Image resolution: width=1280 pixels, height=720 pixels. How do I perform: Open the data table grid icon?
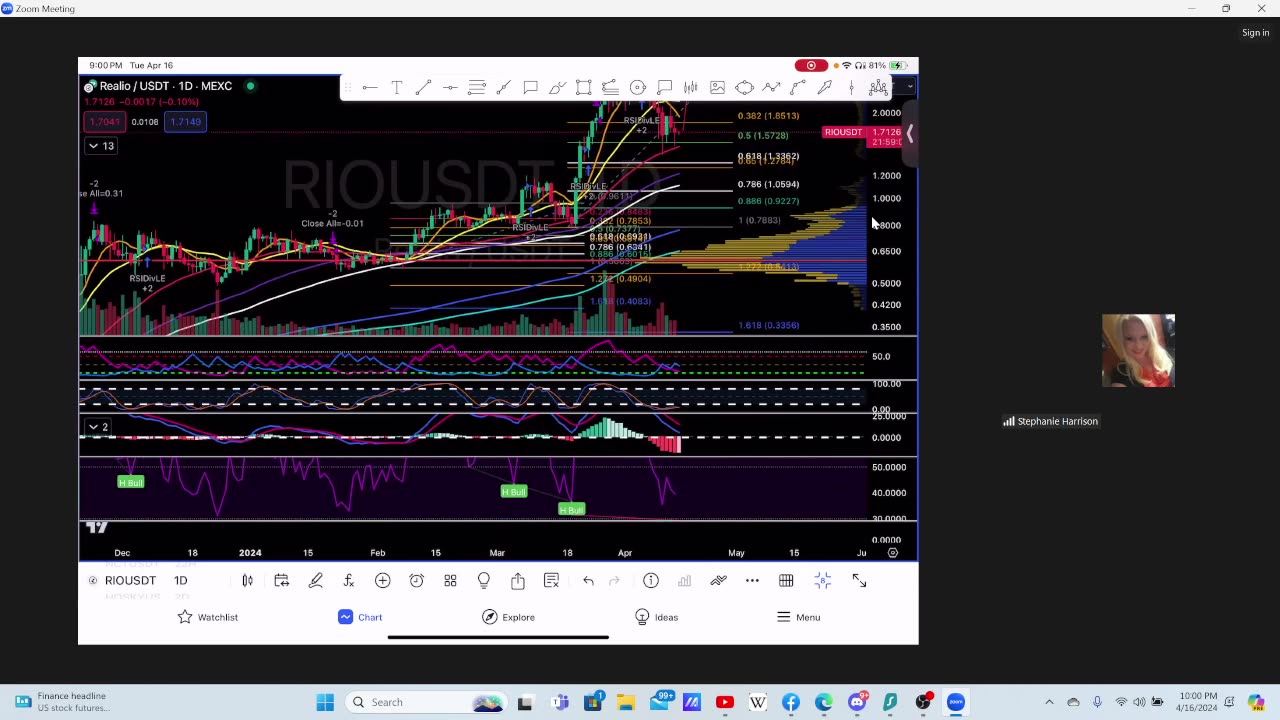786,581
